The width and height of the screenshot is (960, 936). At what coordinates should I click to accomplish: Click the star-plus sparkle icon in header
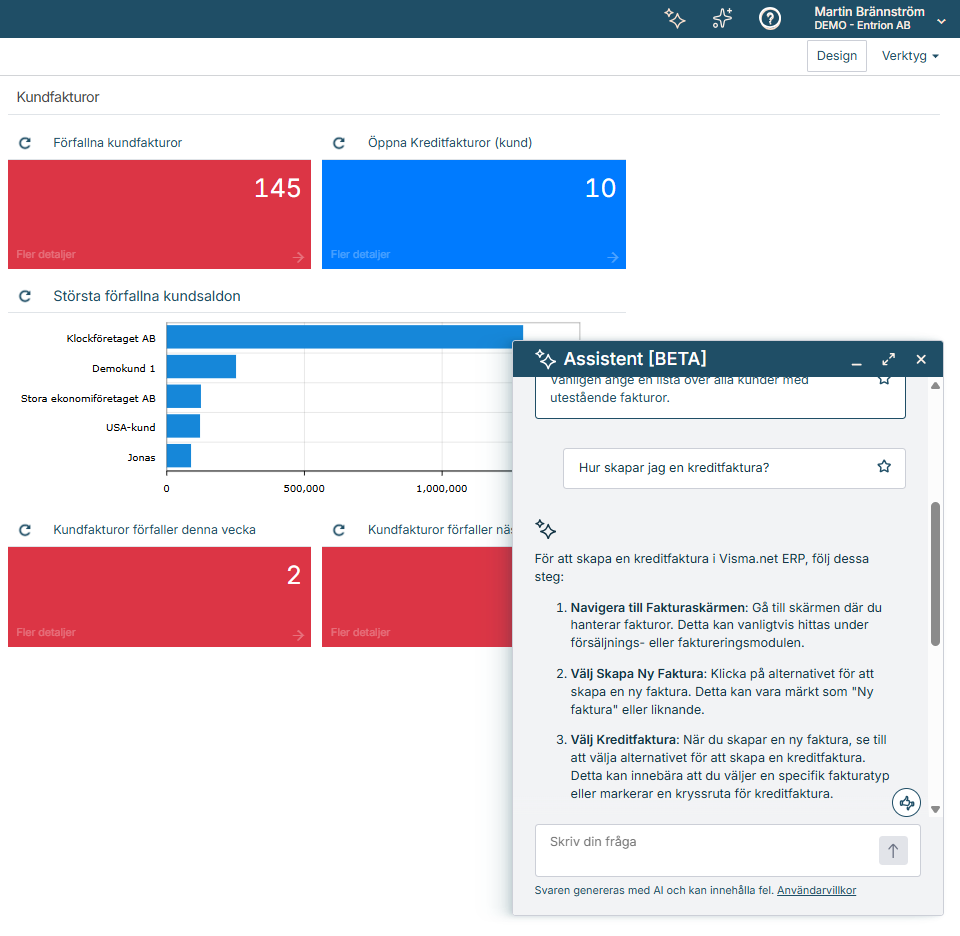click(x=722, y=18)
